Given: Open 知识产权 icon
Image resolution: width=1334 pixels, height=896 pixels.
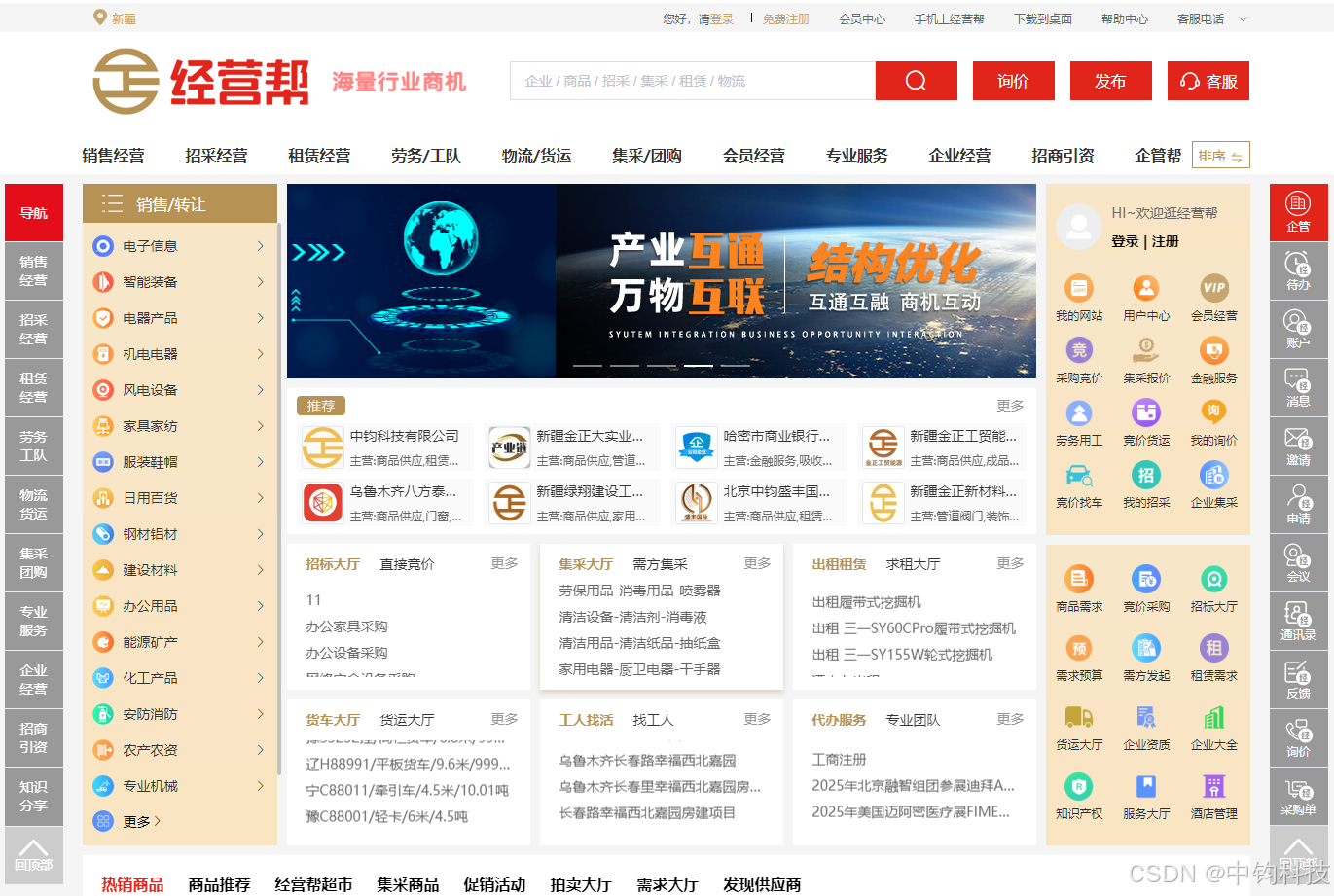Looking at the screenshot, I should 1079,786.
